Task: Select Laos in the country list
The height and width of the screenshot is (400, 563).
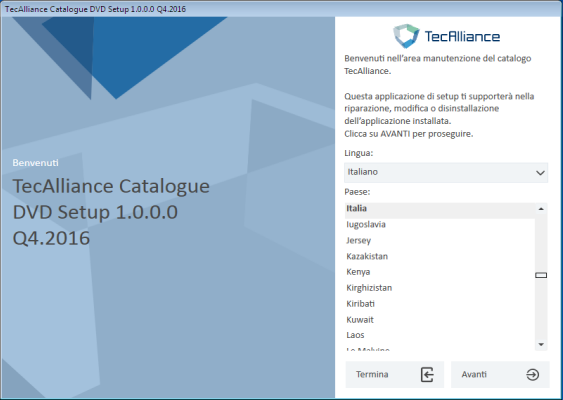Action: [x=440, y=335]
